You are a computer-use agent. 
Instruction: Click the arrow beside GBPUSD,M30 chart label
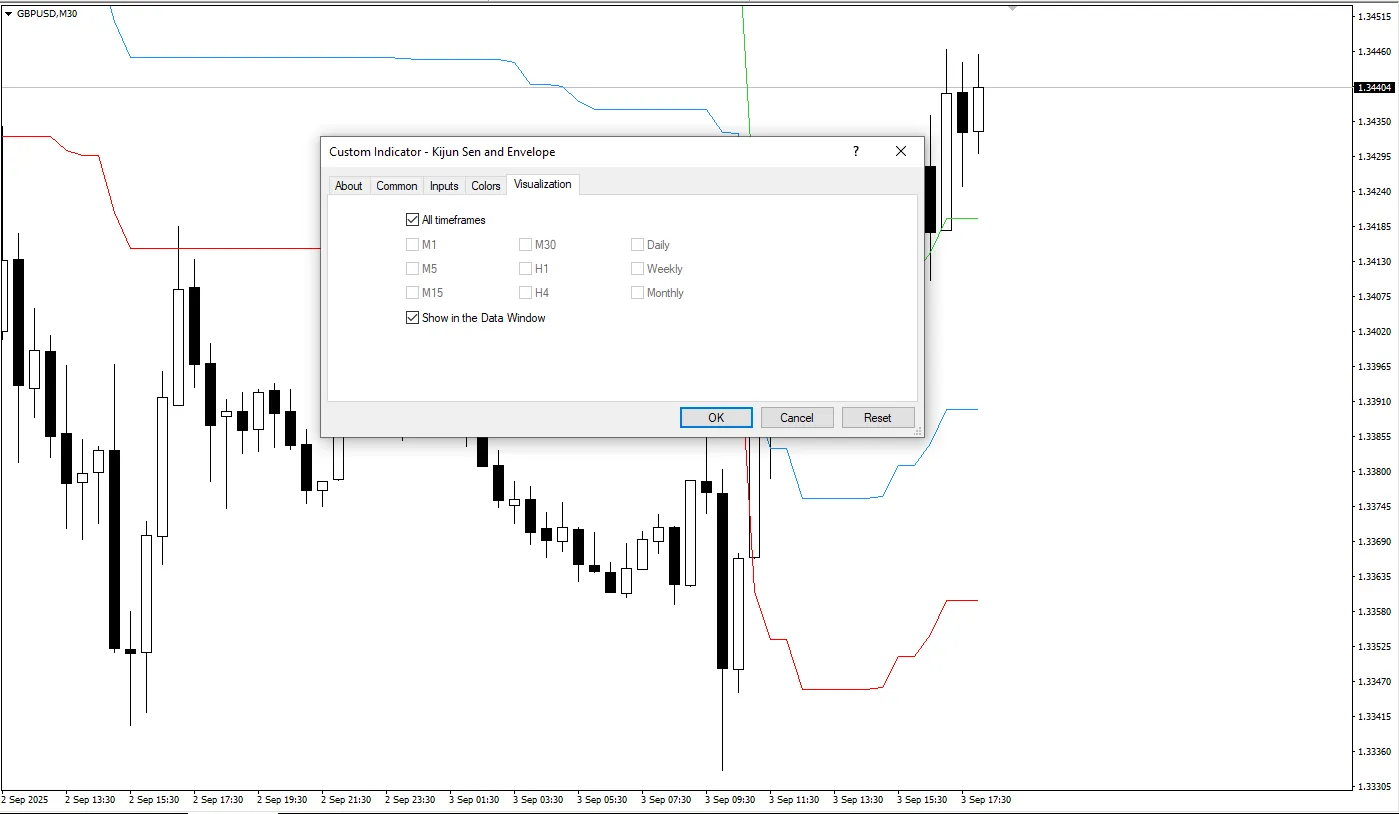(9, 13)
